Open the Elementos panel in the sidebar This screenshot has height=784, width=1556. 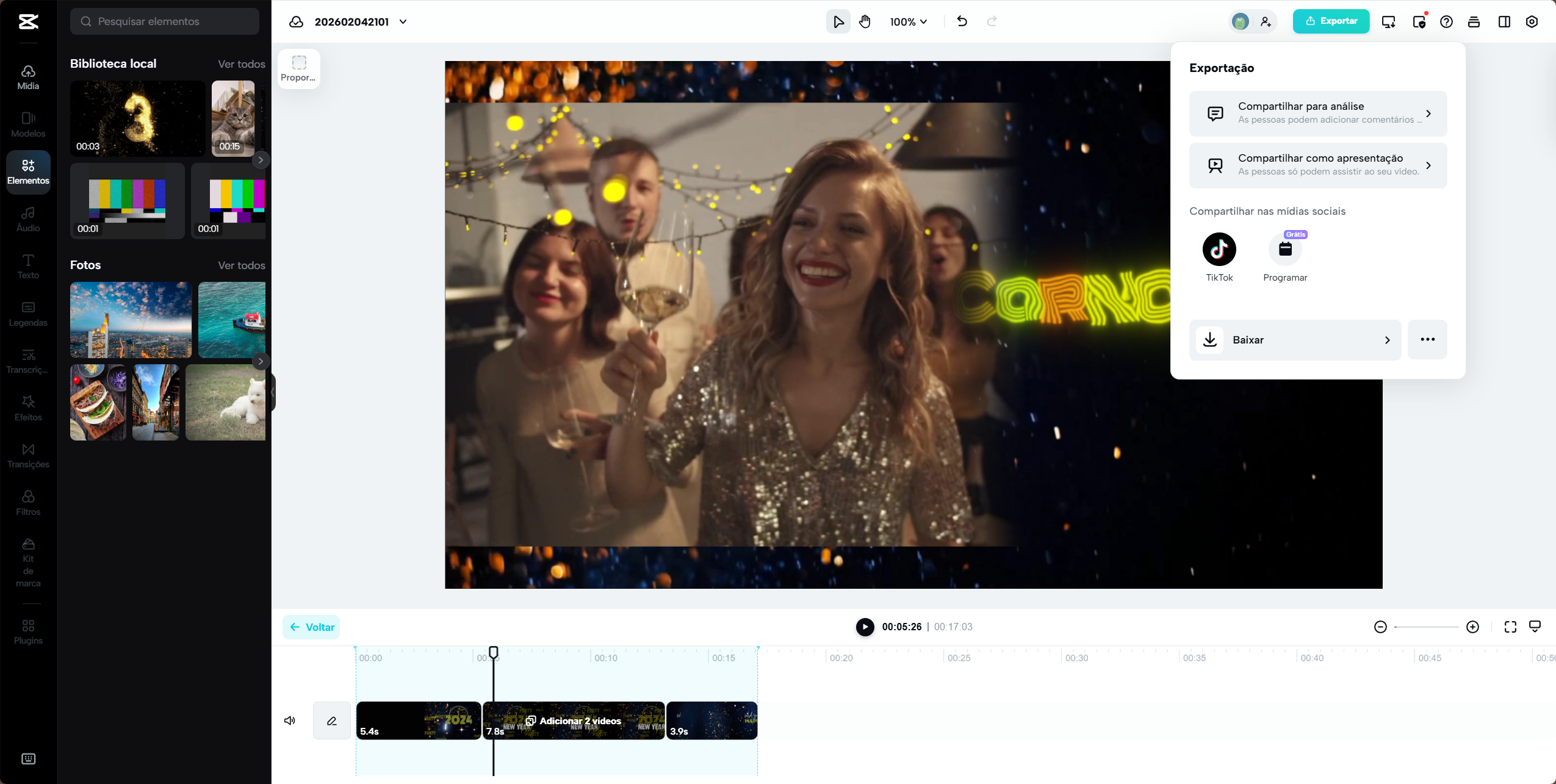coord(28,171)
